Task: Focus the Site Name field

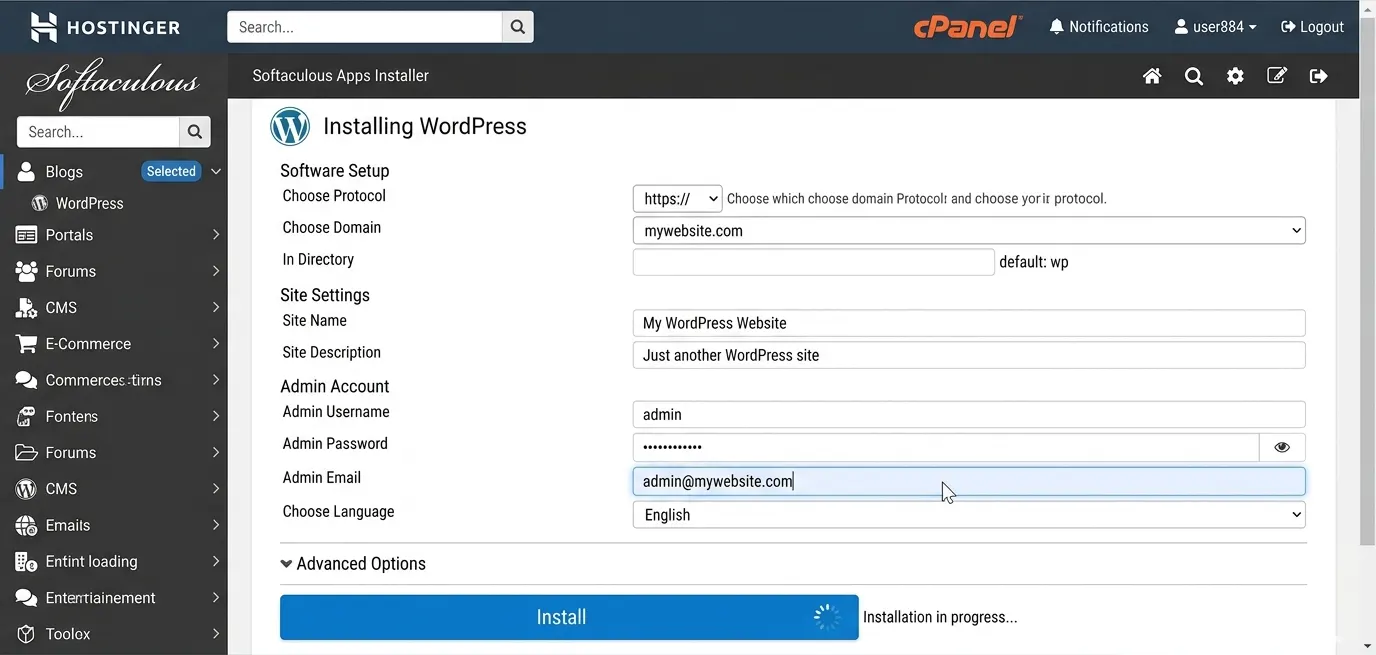Action: (969, 323)
